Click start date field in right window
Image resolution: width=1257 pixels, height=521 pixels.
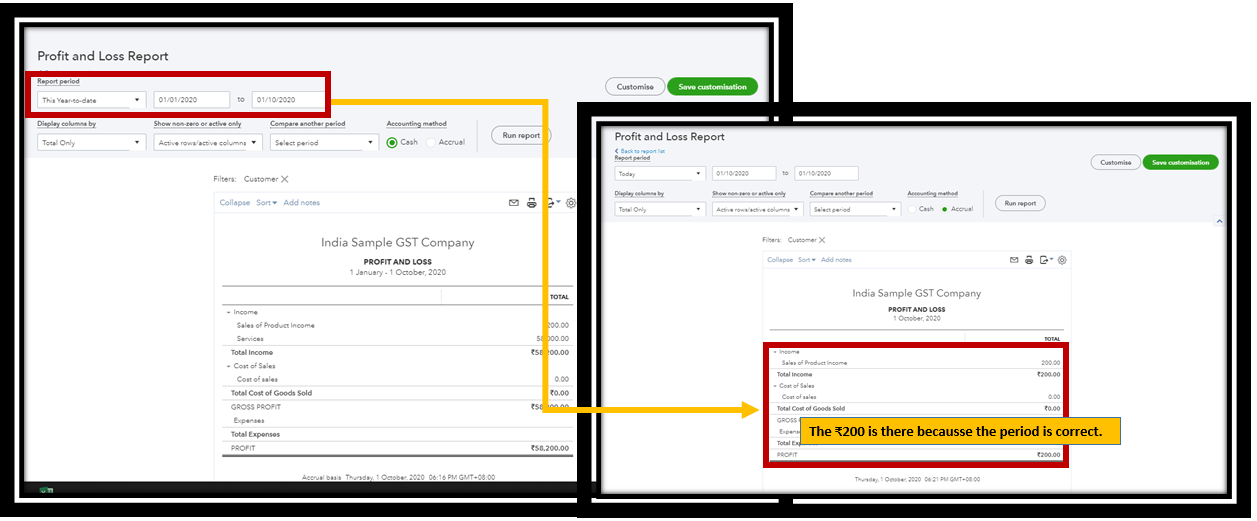(744, 173)
